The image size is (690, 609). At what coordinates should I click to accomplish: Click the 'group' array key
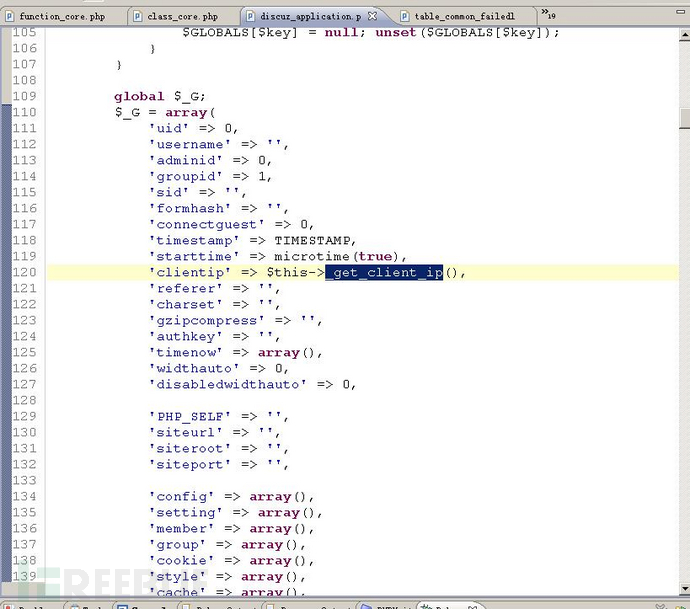click(x=177, y=545)
